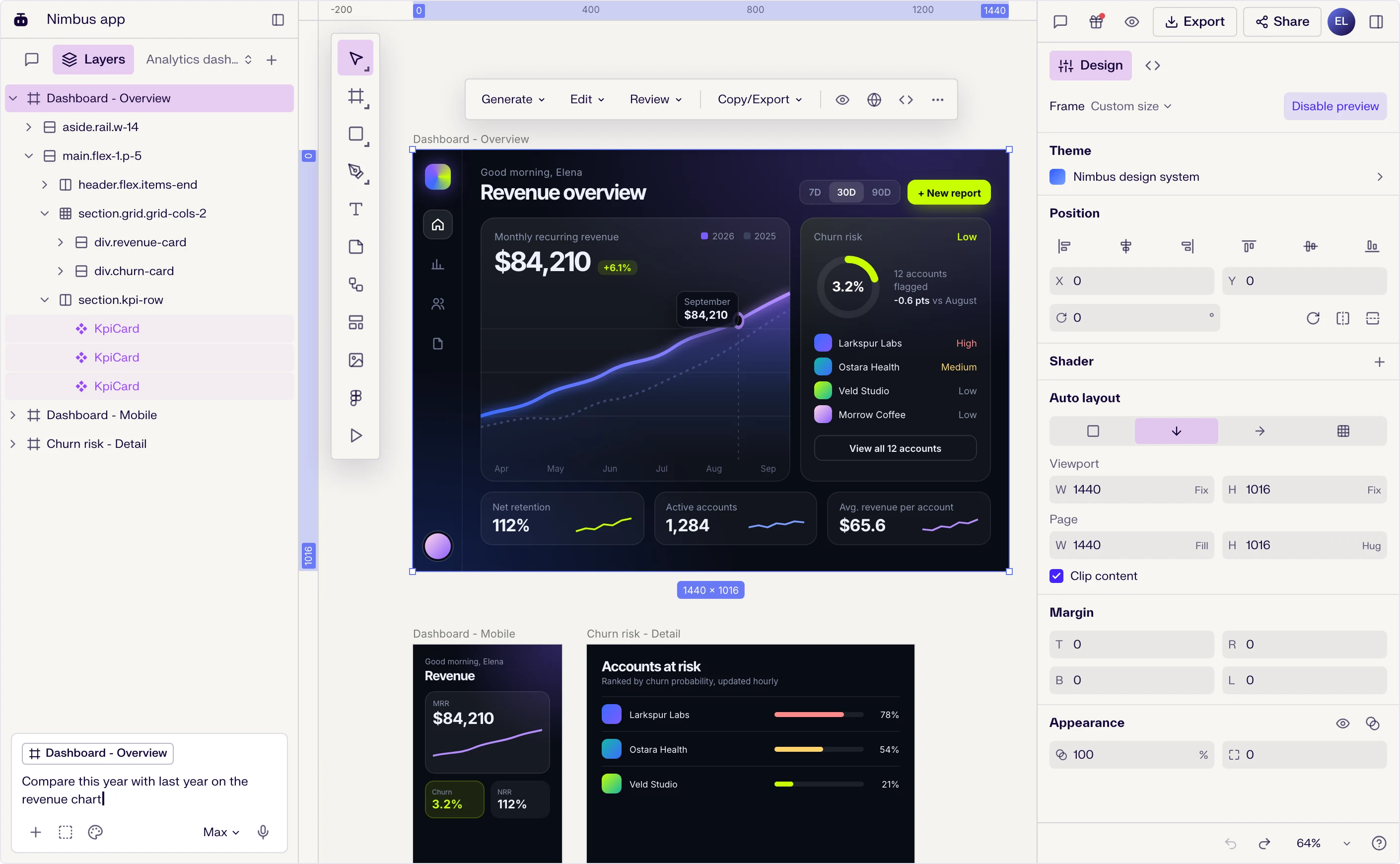Viewport: 1400px width, 864px height.
Task: Click the X position input field
Action: [1131, 281]
